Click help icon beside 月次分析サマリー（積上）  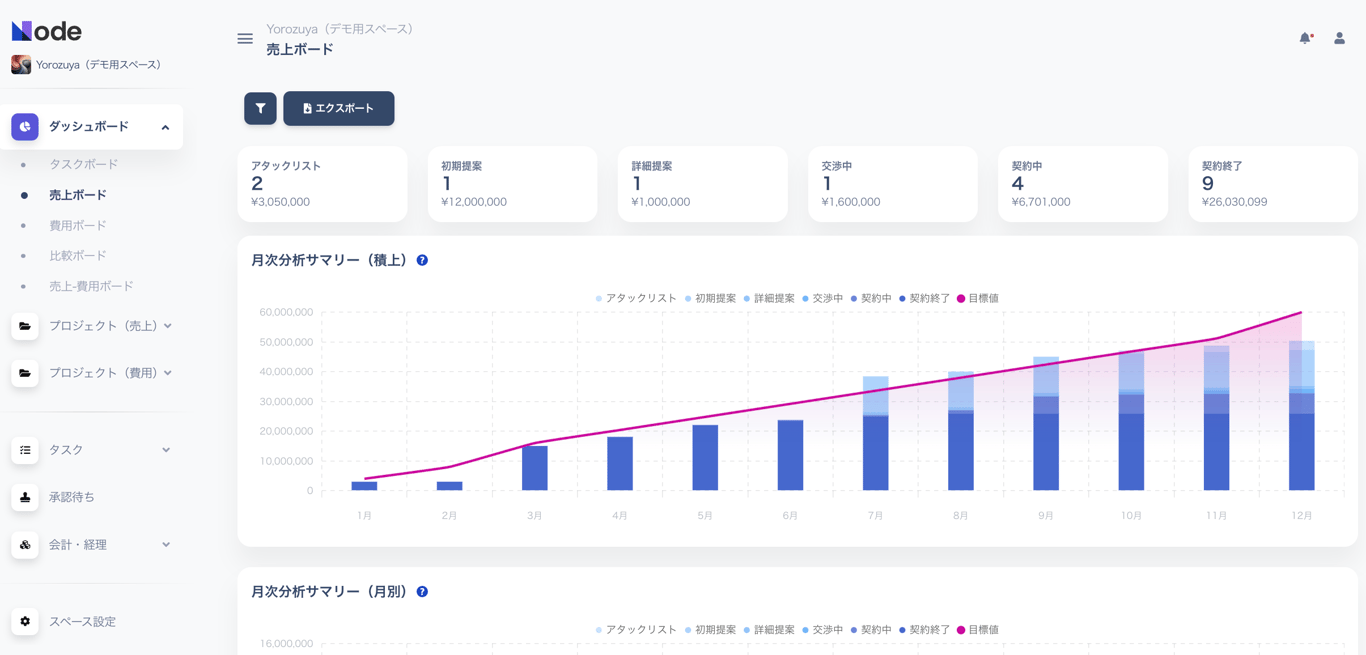[x=422, y=260]
